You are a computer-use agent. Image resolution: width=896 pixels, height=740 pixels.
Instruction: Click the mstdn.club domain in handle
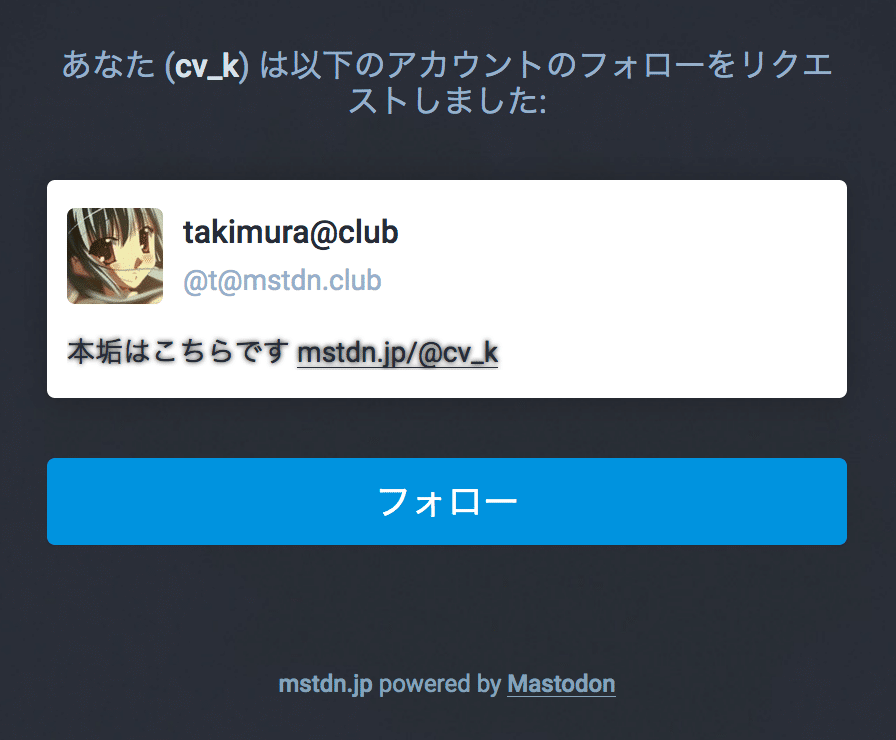[312, 281]
